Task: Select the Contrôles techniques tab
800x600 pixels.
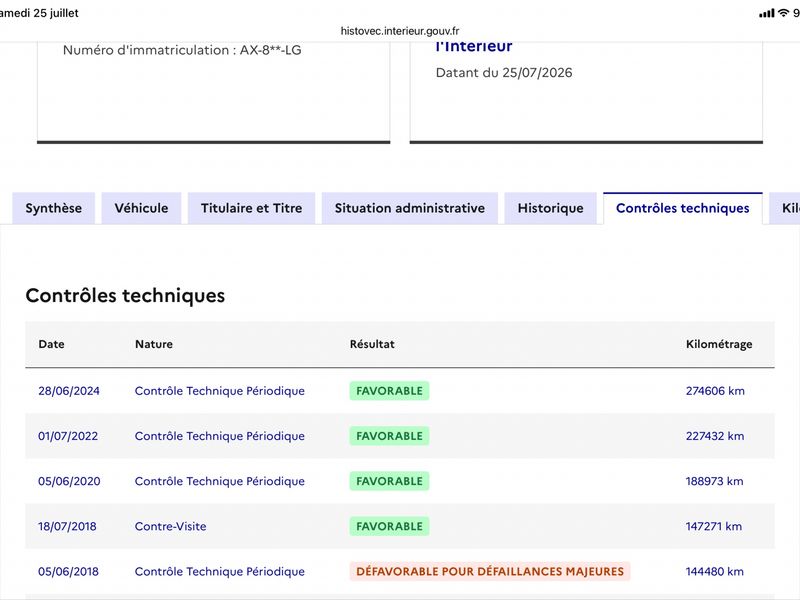Action: pyautogui.click(x=683, y=208)
